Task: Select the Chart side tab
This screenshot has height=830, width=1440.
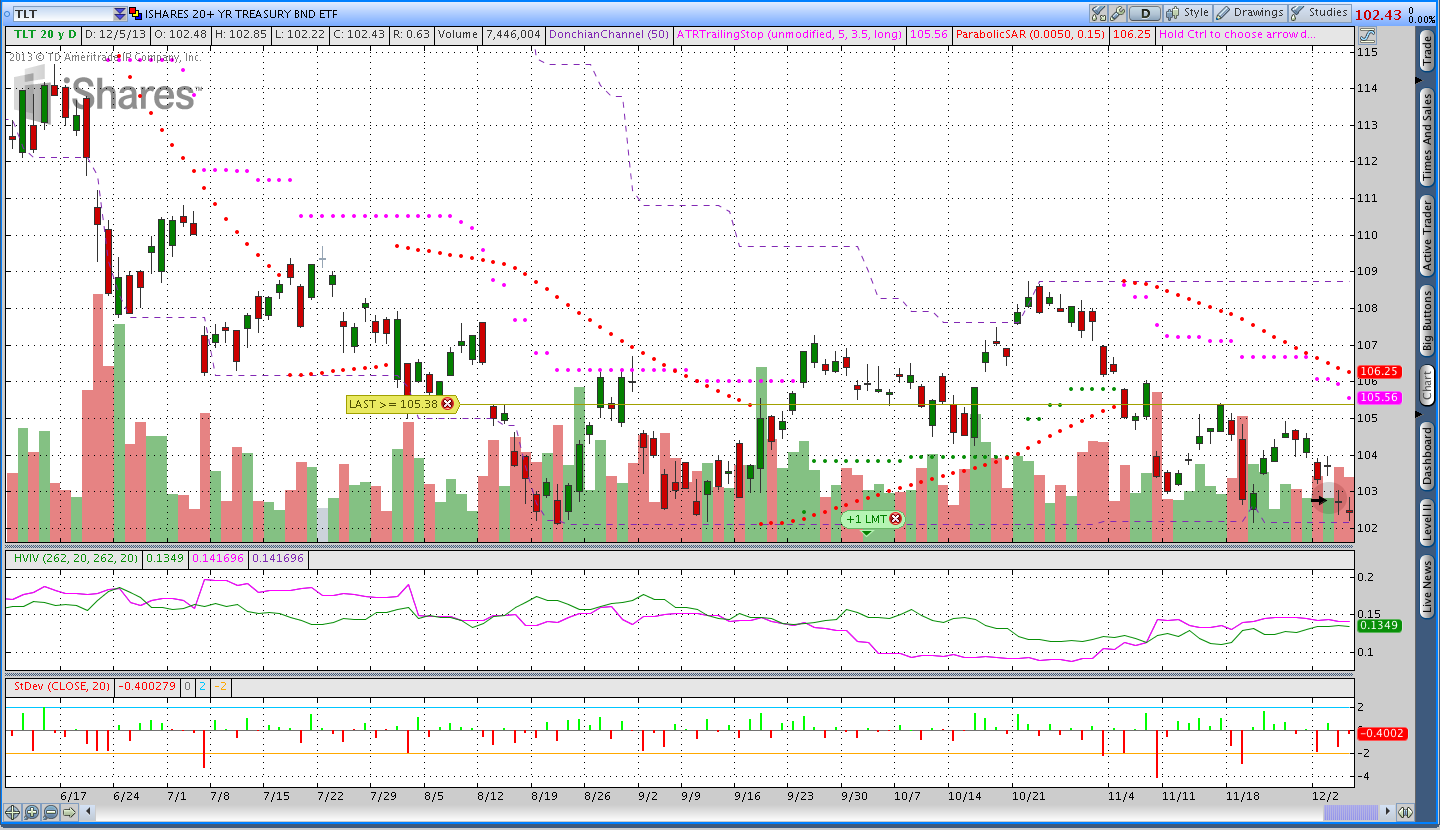Action: (x=1427, y=385)
